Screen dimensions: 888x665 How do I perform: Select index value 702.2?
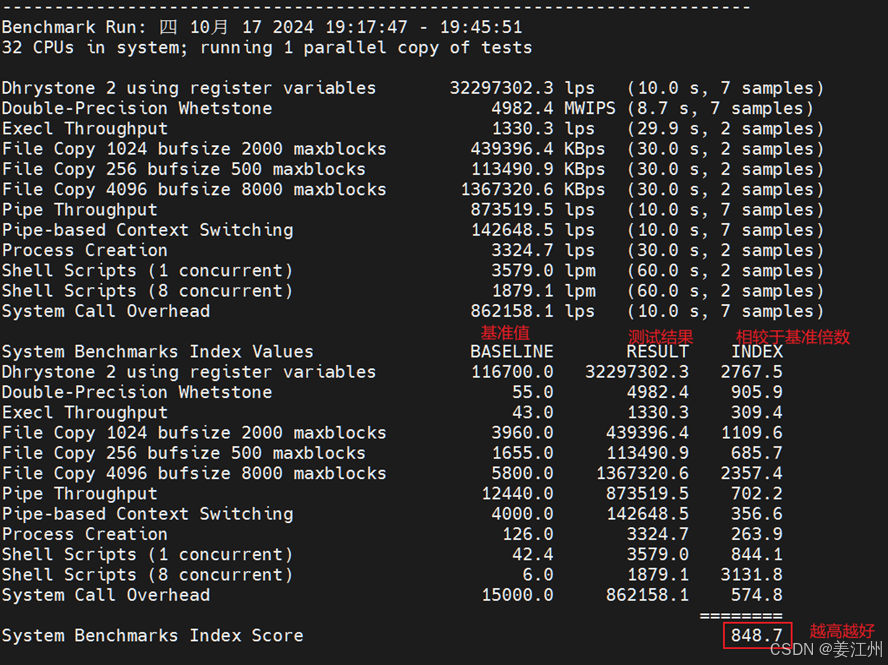[757, 494]
